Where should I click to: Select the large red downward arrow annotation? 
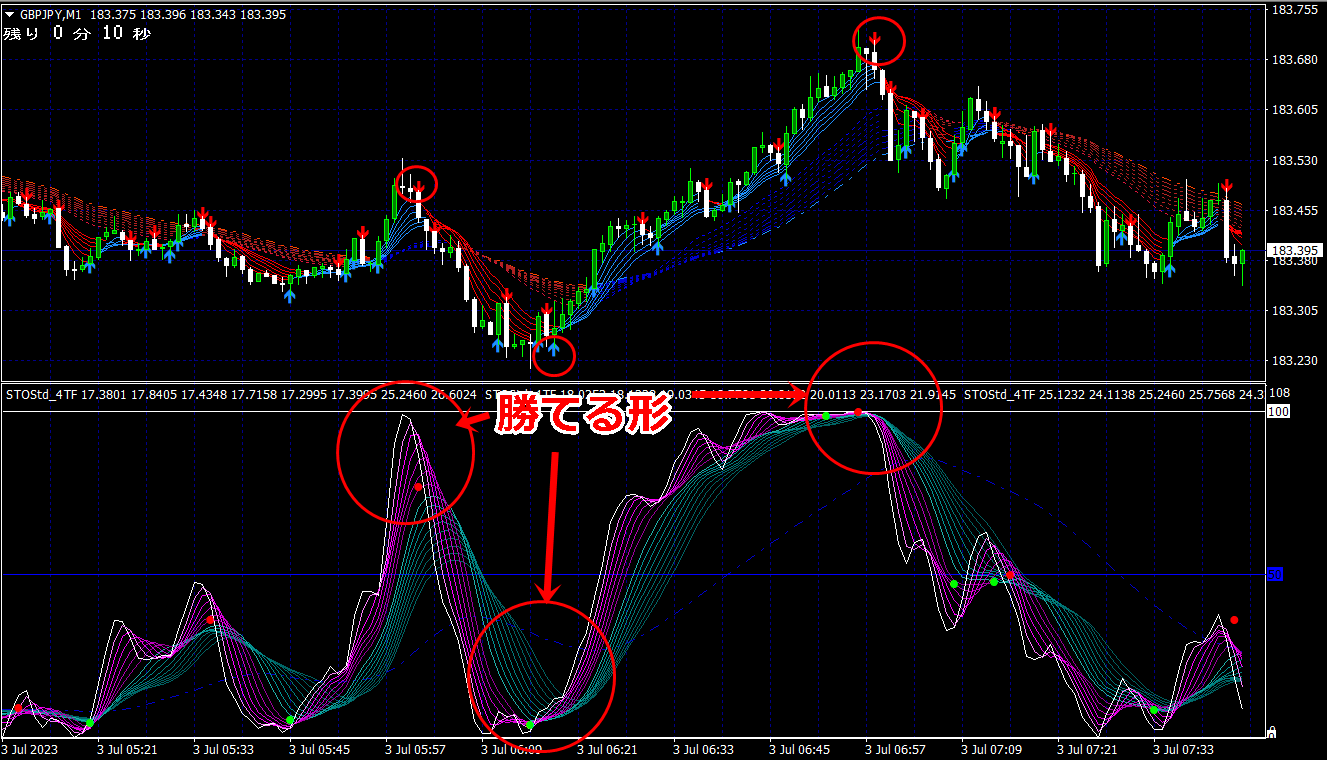point(548,525)
